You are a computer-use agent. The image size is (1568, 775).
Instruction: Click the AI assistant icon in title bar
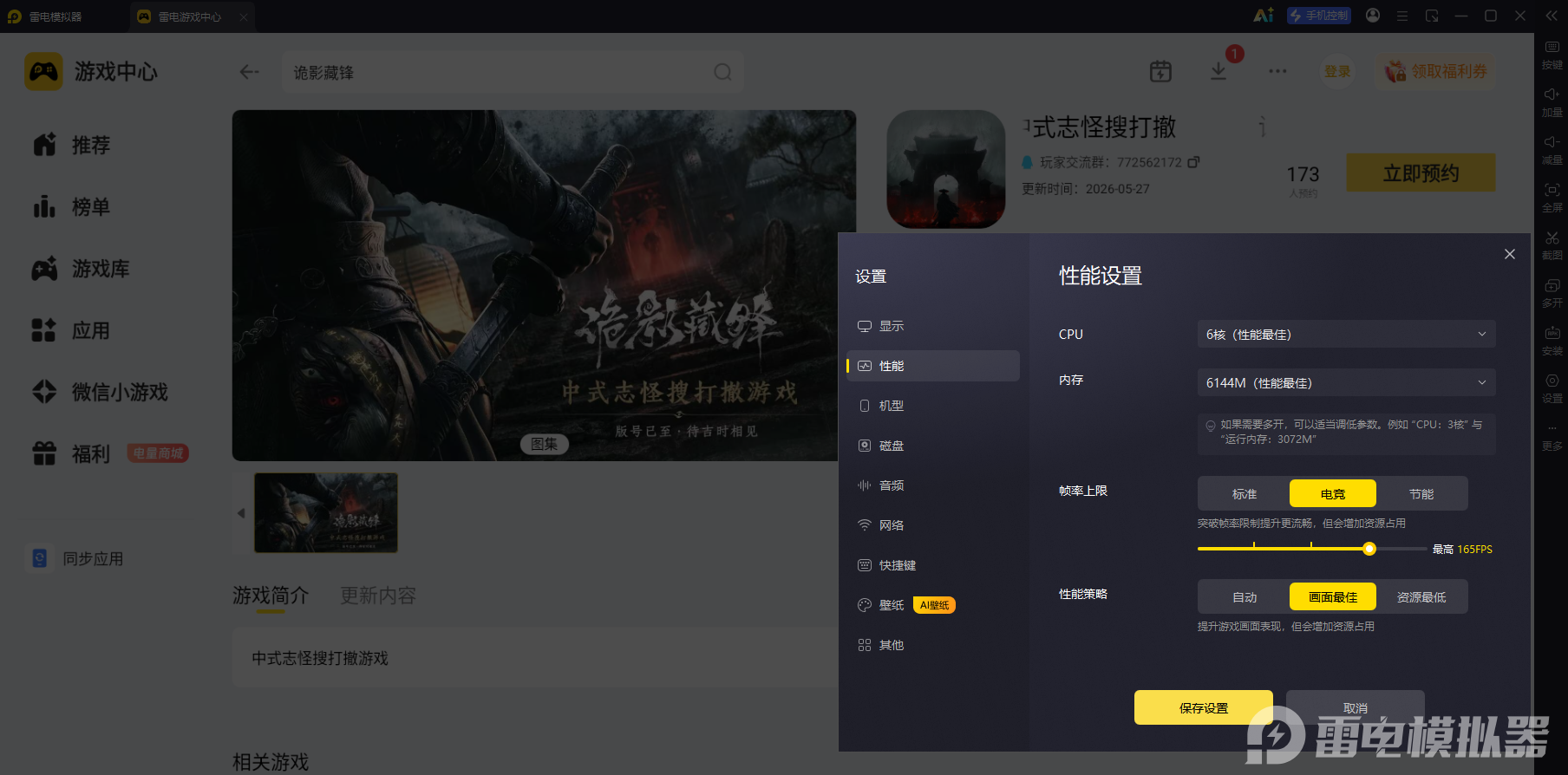point(1264,16)
